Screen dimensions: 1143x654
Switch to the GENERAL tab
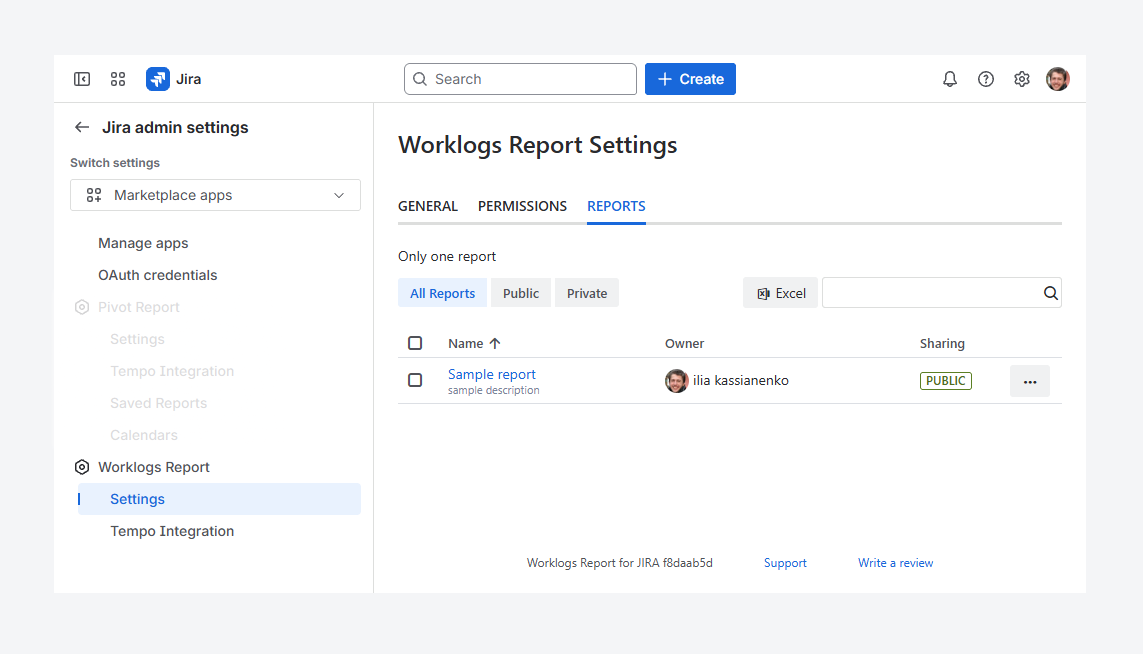428,206
